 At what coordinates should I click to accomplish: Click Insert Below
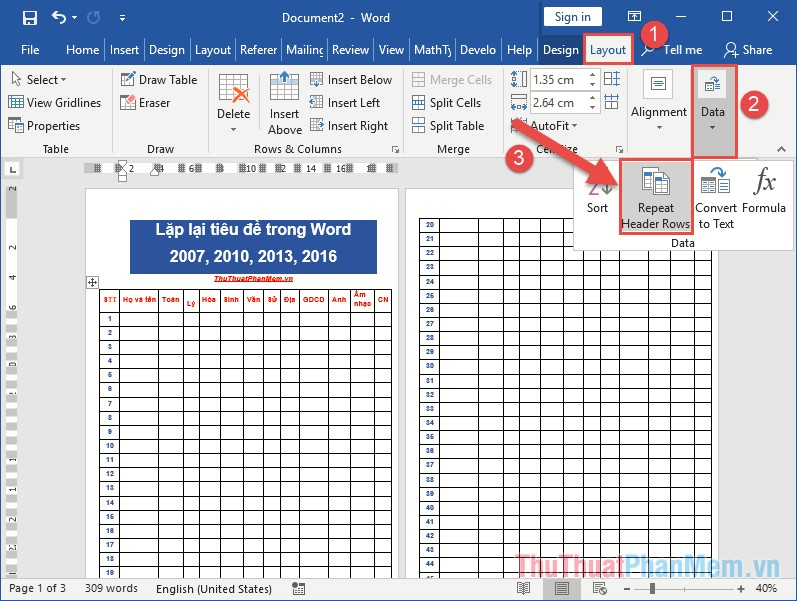(351, 80)
